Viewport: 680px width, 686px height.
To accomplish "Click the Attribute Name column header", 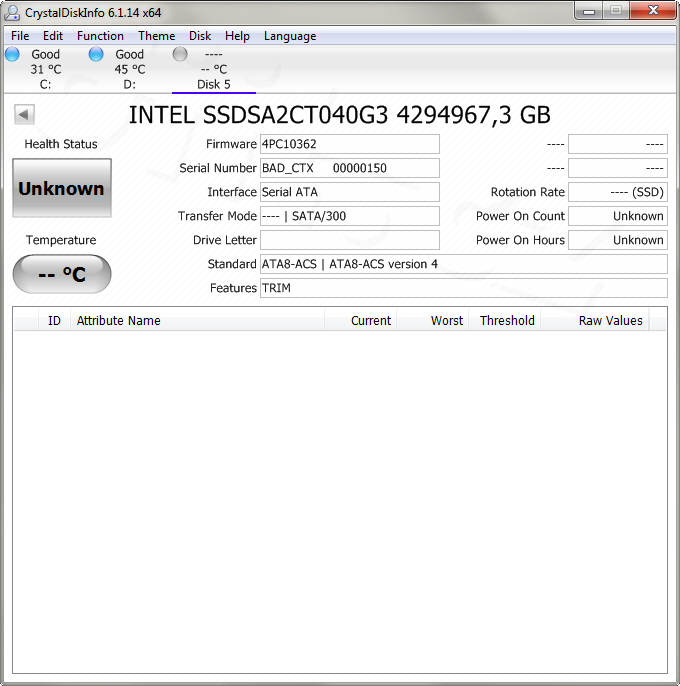I will click(x=197, y=321).
